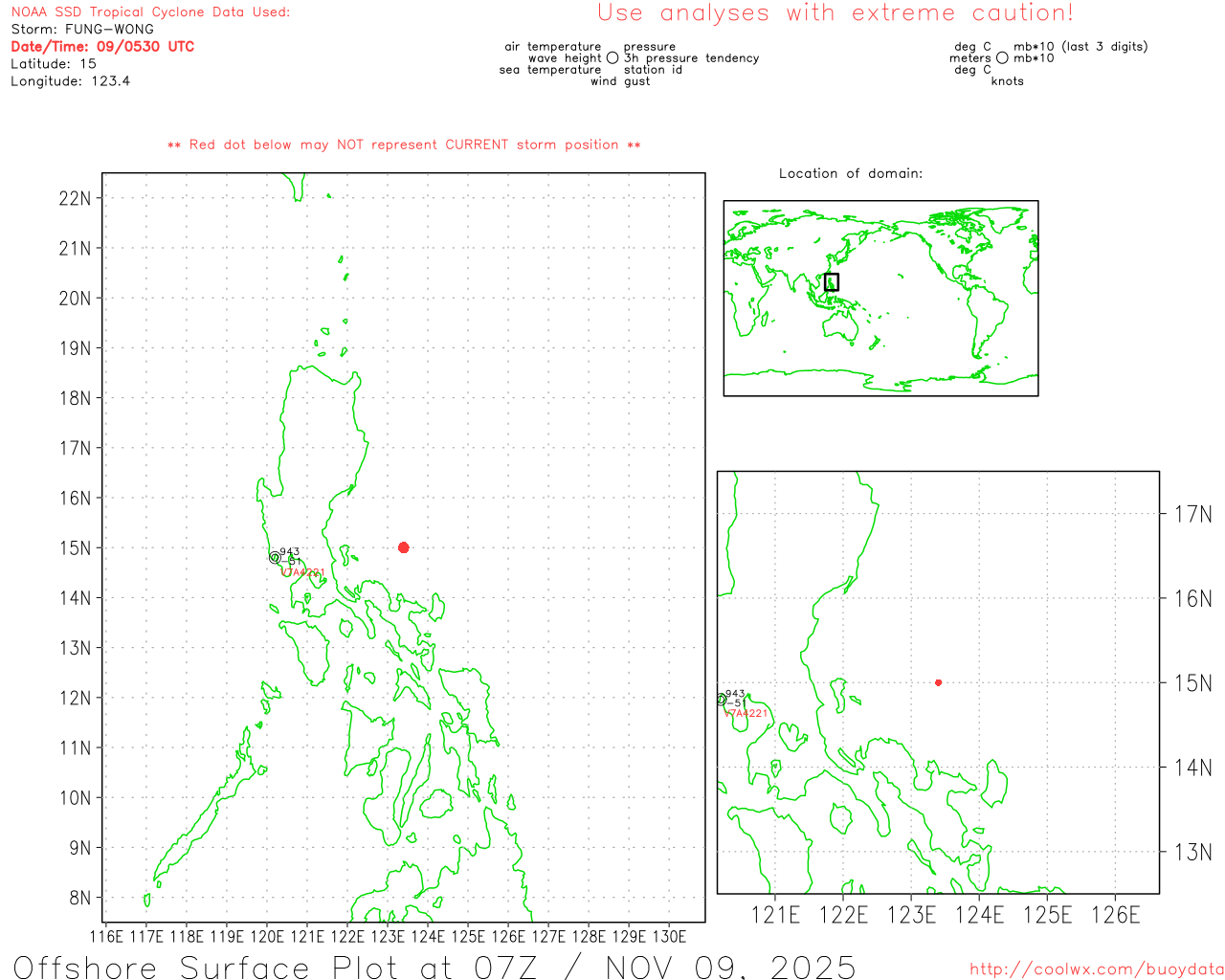Viewport: 1225px width, 980px height.
Task: Click the 21N latitude axis label
Action: point(75,248)
